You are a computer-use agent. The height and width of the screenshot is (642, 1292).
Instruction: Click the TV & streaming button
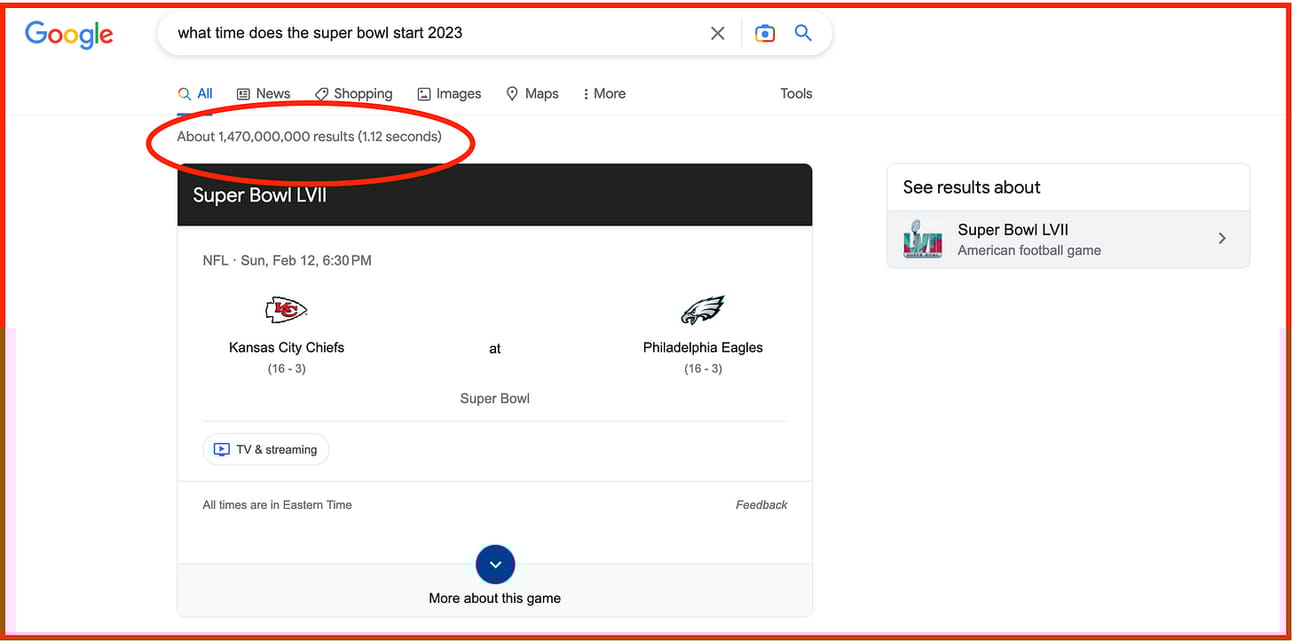tap(265, 450)
